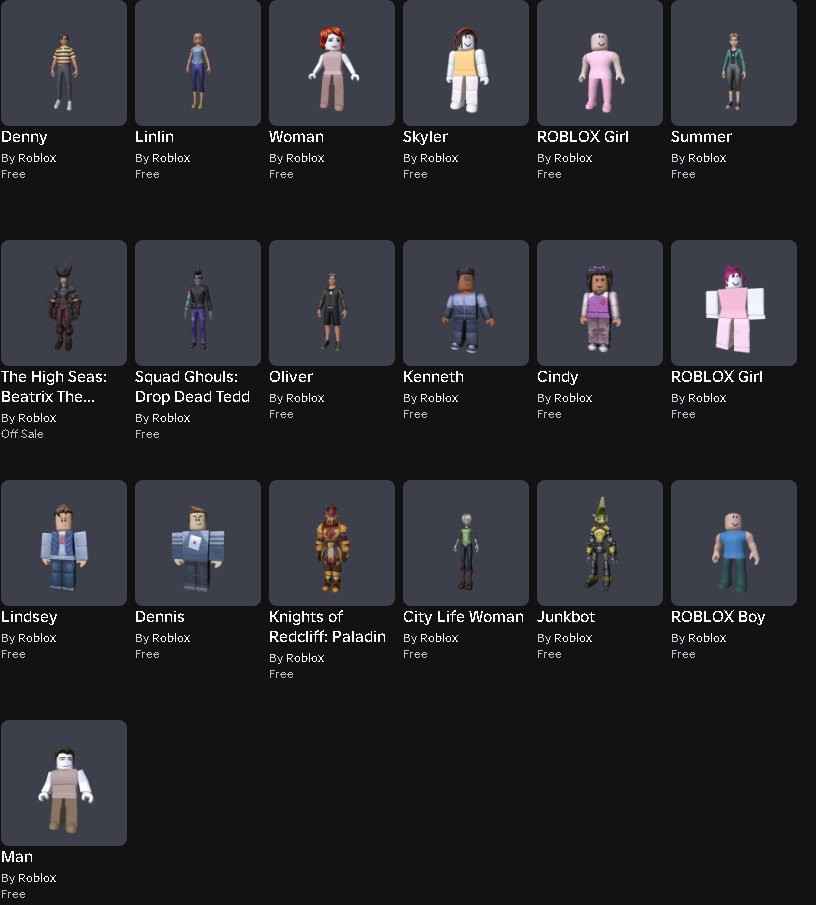Open Beatrix The High Seas avatar thumbnail
This screenshot has height=905, width=816.
click(64, 303)
